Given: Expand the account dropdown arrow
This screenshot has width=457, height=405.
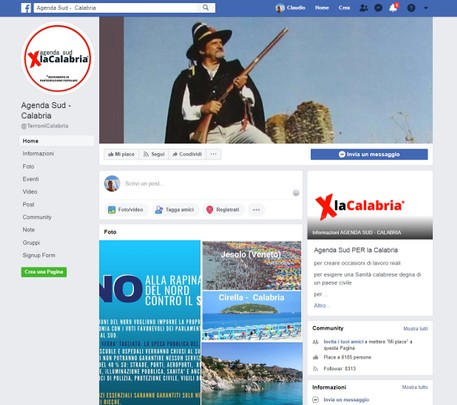Looking at the screenshot, I should (x=426, y=8).
